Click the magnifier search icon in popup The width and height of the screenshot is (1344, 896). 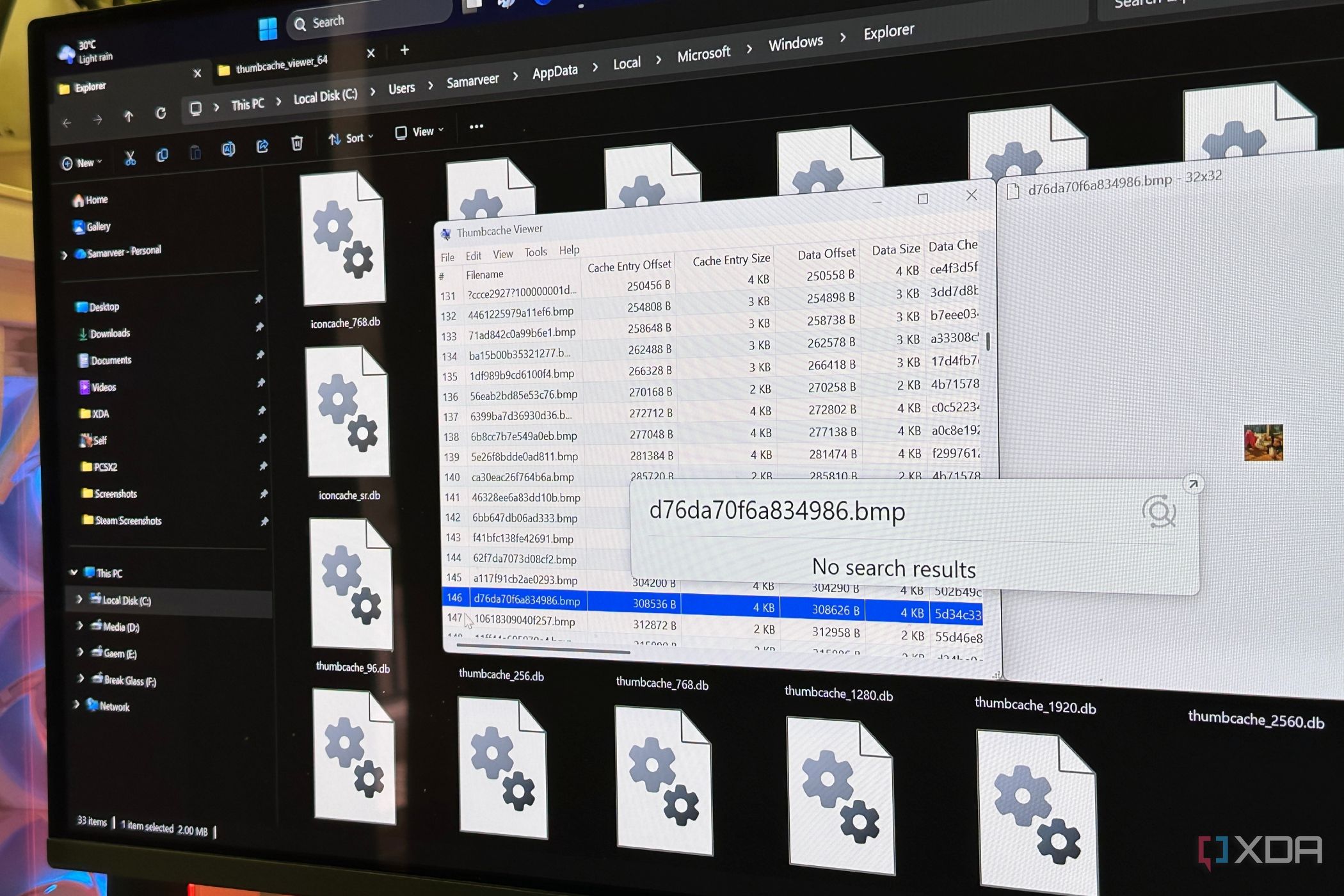point(1159,511)
